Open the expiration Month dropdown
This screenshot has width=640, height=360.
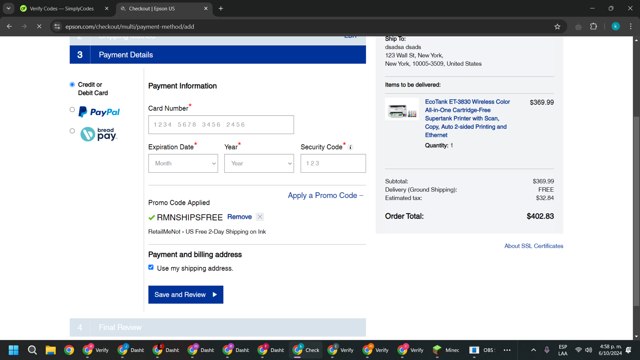click(183, 163)
